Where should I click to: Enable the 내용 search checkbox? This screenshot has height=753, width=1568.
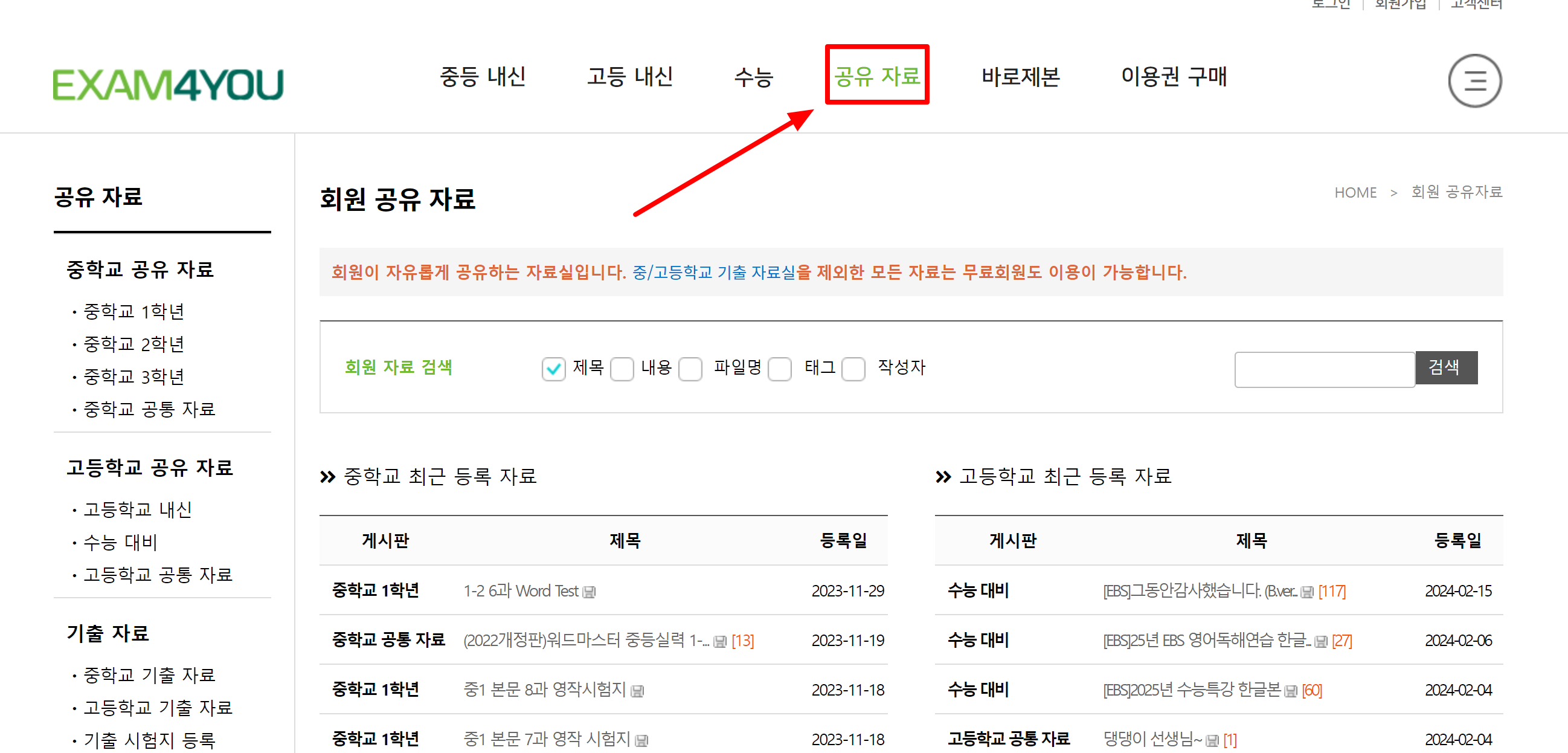(622, 369)
